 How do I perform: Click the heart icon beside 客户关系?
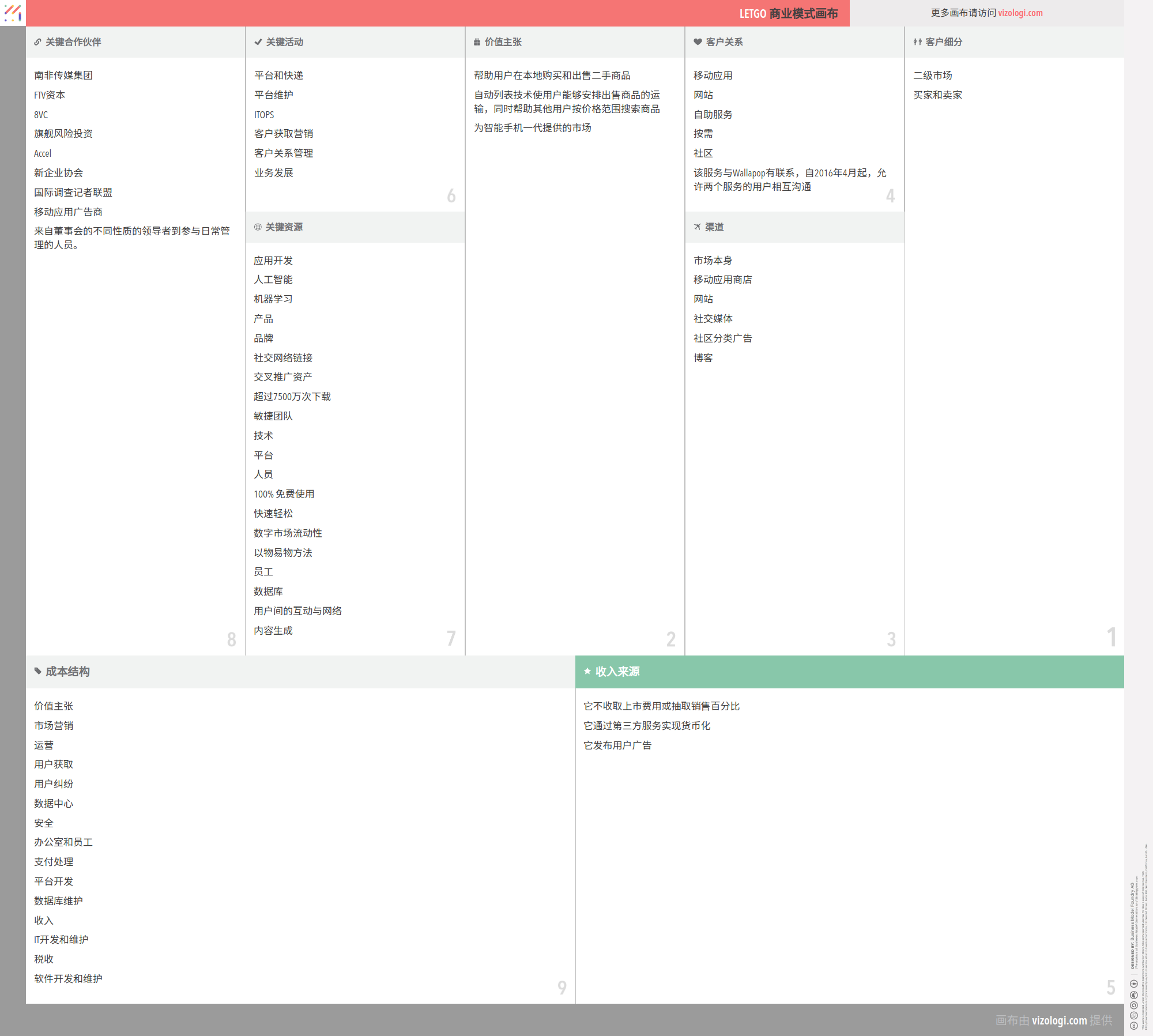(x=698, y=42)
